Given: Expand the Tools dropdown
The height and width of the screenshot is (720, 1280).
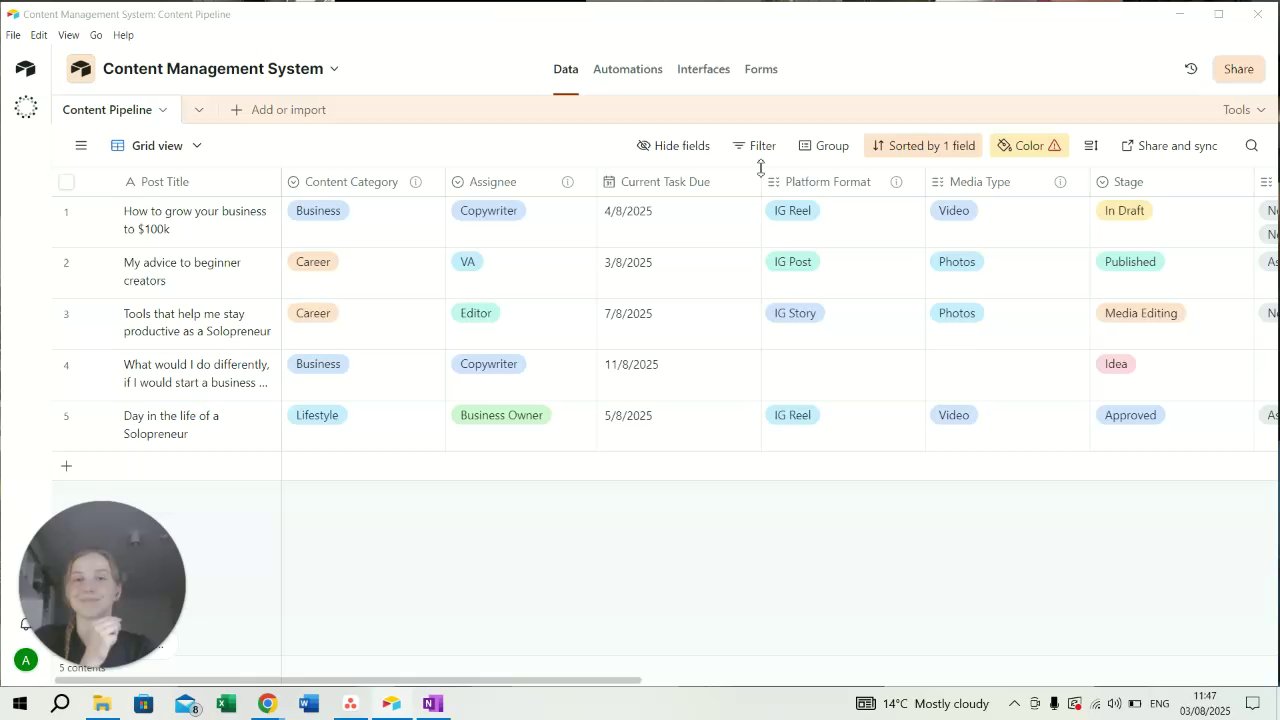Looking at the screenshot, I should [1244, 110].
